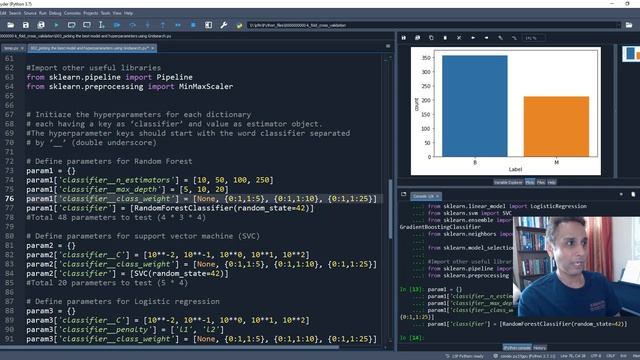Click the 'Pipeline' word on line 63
The width and height of the screenshot is (640, 360).
(x=174, y=77)
